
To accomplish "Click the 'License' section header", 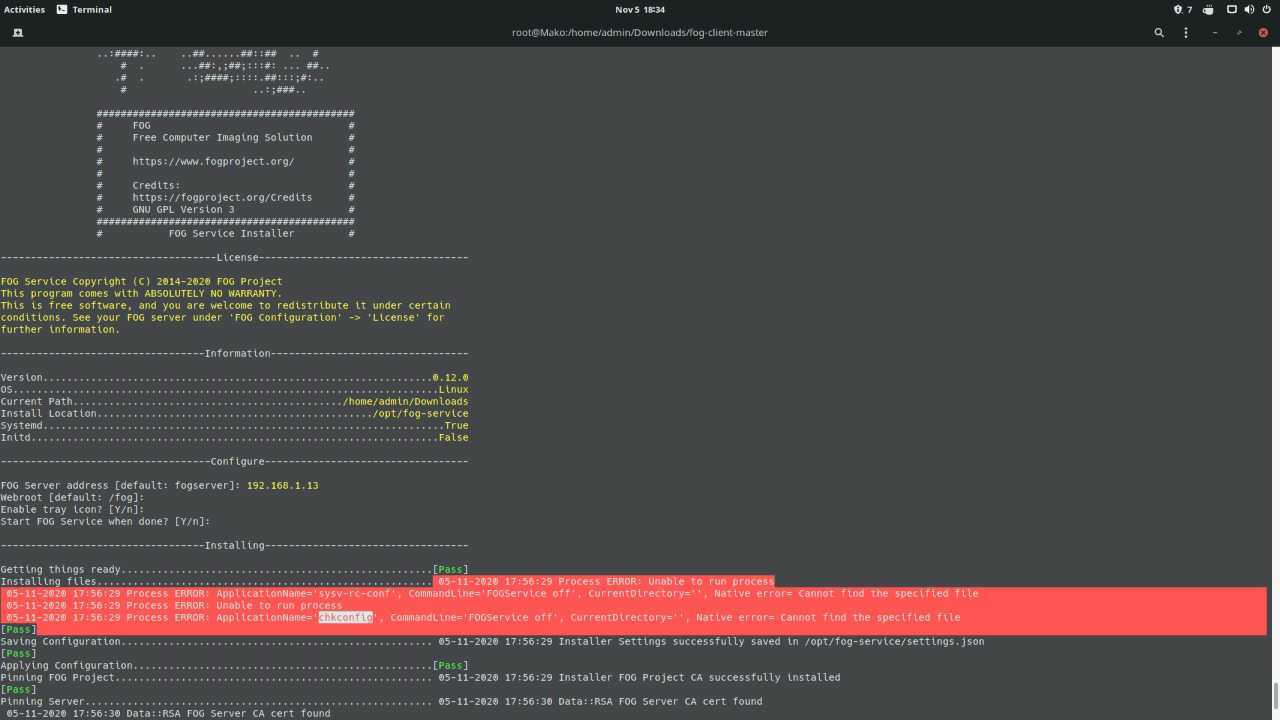I will pos(237,257).
